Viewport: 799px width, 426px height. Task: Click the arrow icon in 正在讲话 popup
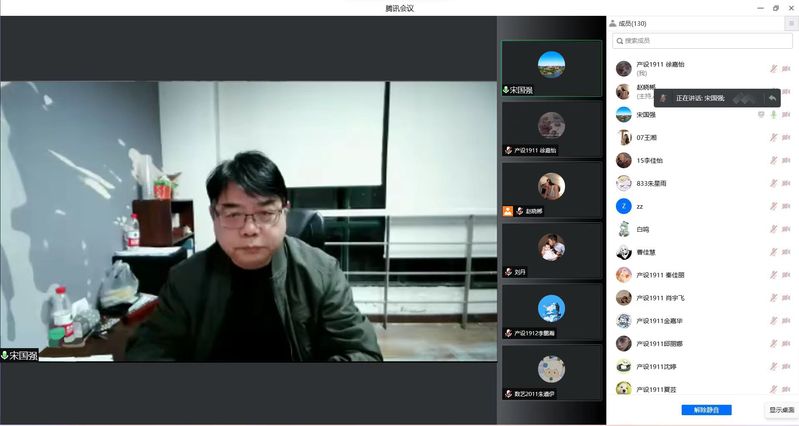(772, 98)
